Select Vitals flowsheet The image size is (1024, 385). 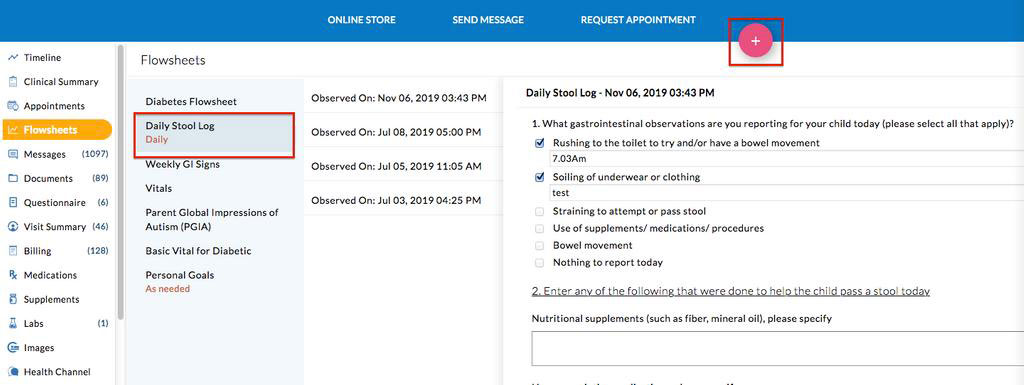point(159,188)
